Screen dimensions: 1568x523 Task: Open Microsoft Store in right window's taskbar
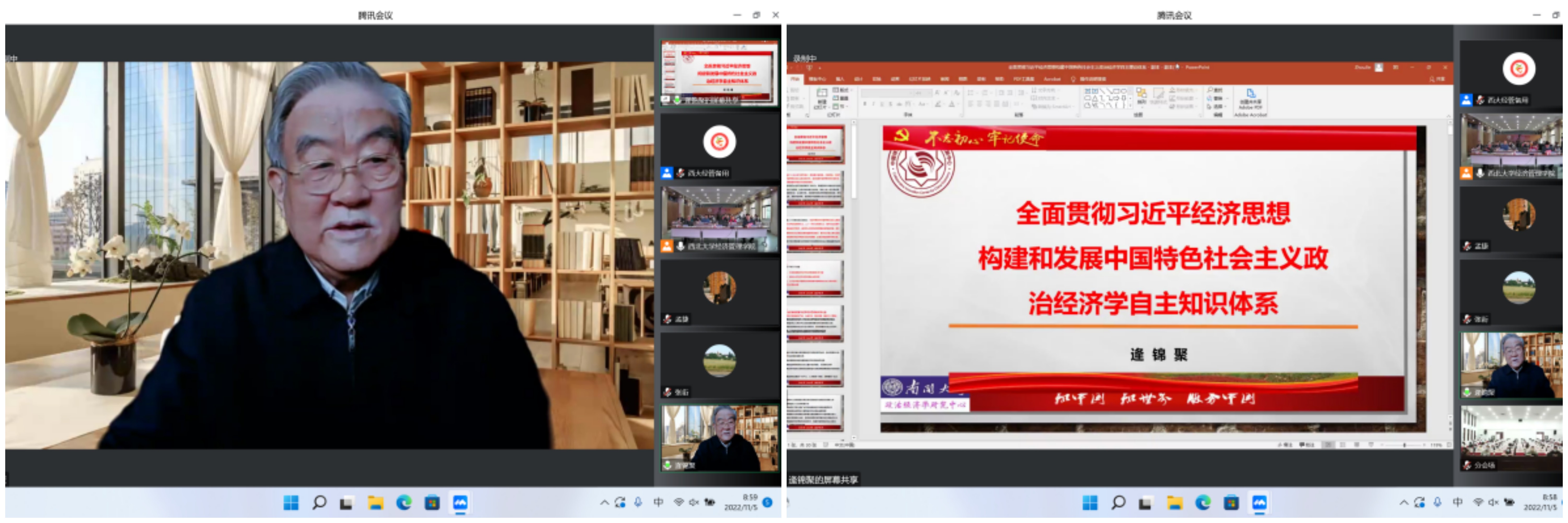click(1231, 503)
